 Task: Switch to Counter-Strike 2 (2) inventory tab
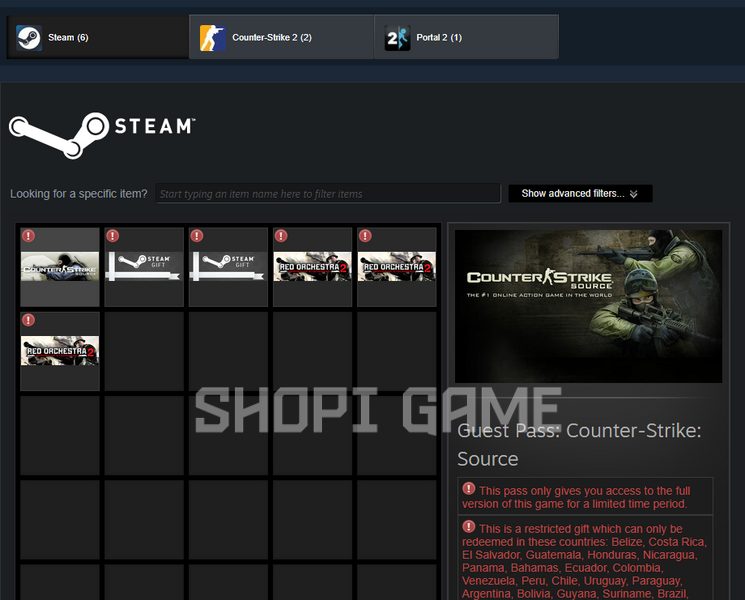click(x=281, y=37)
